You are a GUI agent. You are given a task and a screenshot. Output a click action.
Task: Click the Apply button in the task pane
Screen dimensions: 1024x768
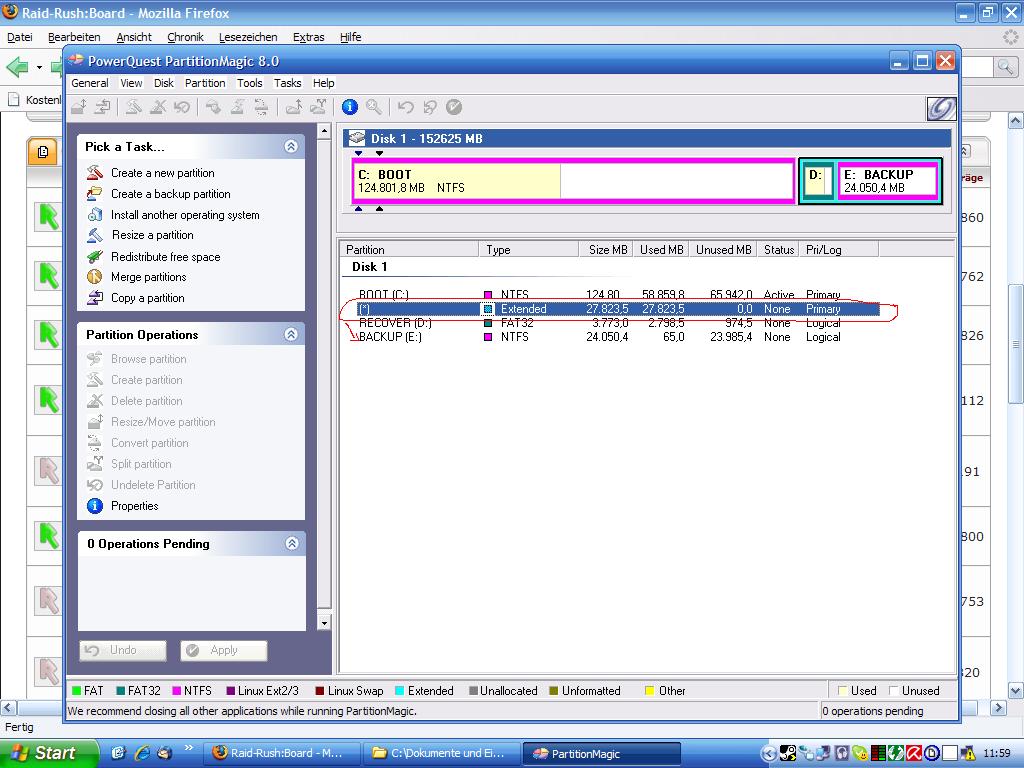(x=224, y=650)
